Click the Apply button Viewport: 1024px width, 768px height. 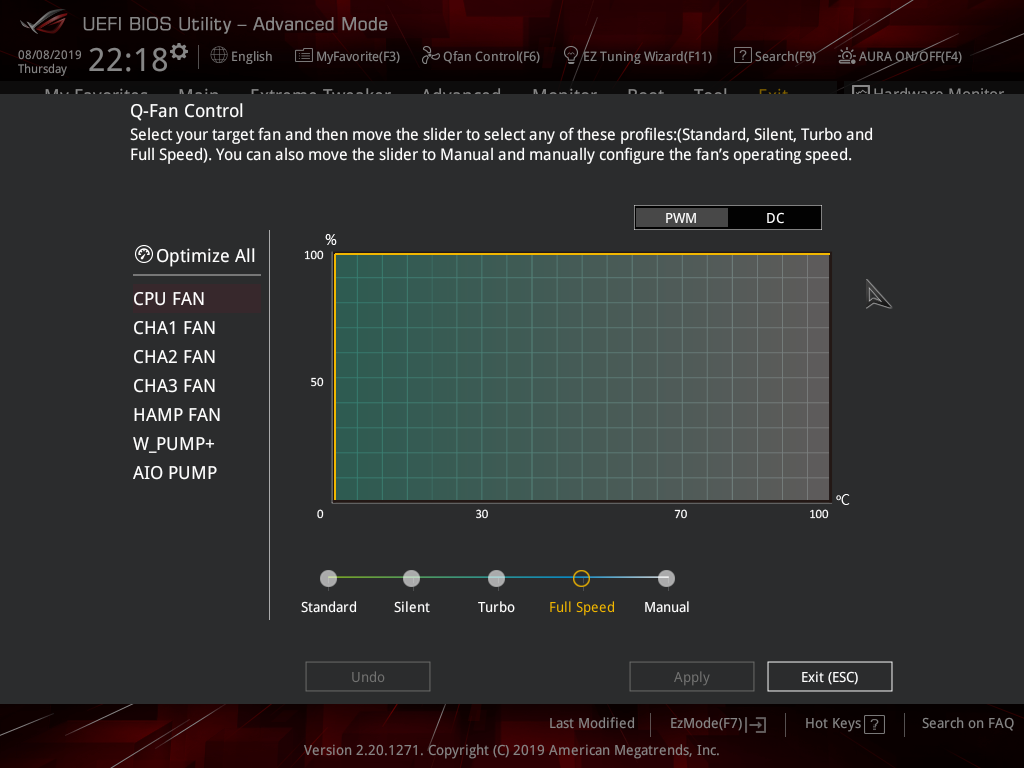point(691,676)
